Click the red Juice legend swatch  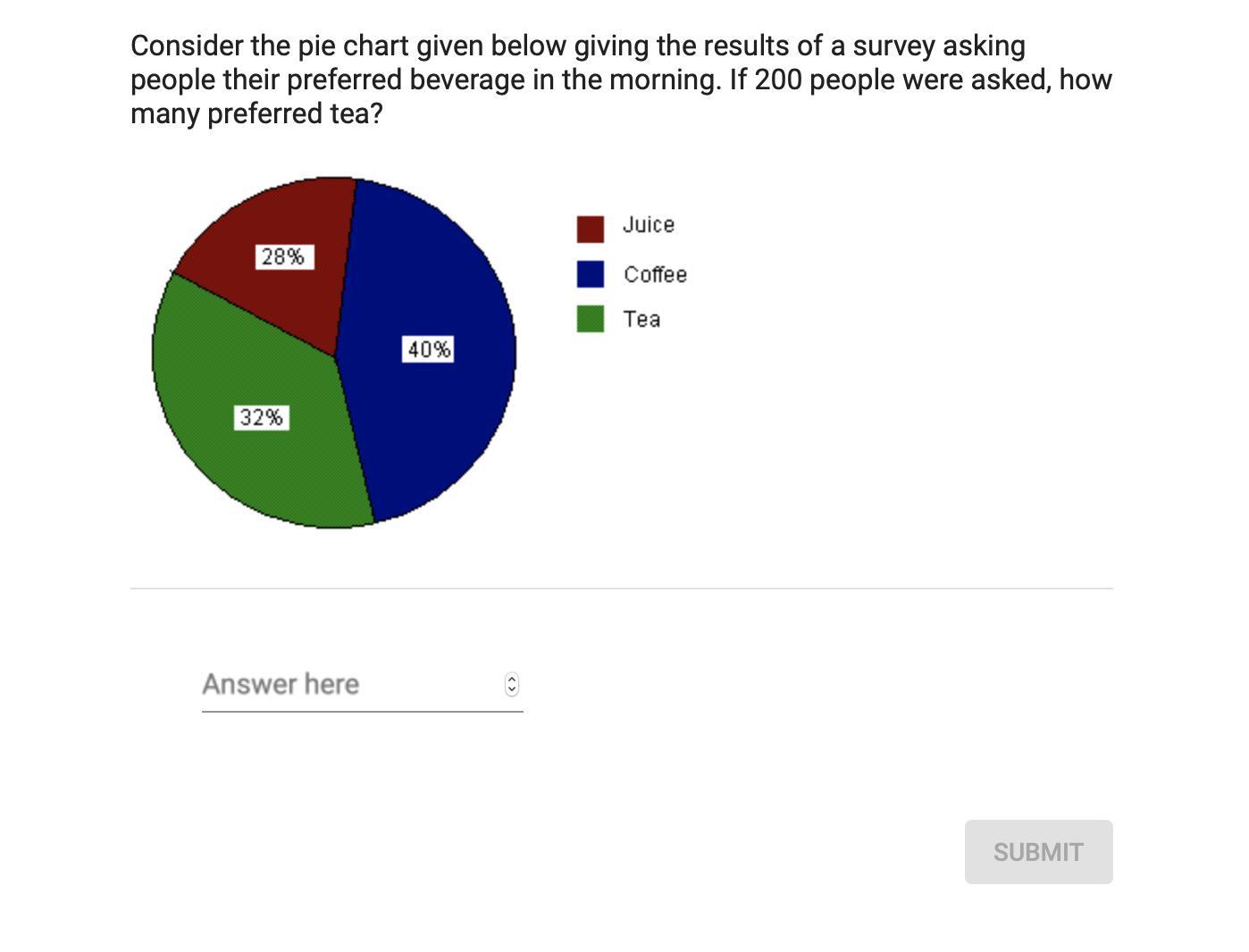590,229
